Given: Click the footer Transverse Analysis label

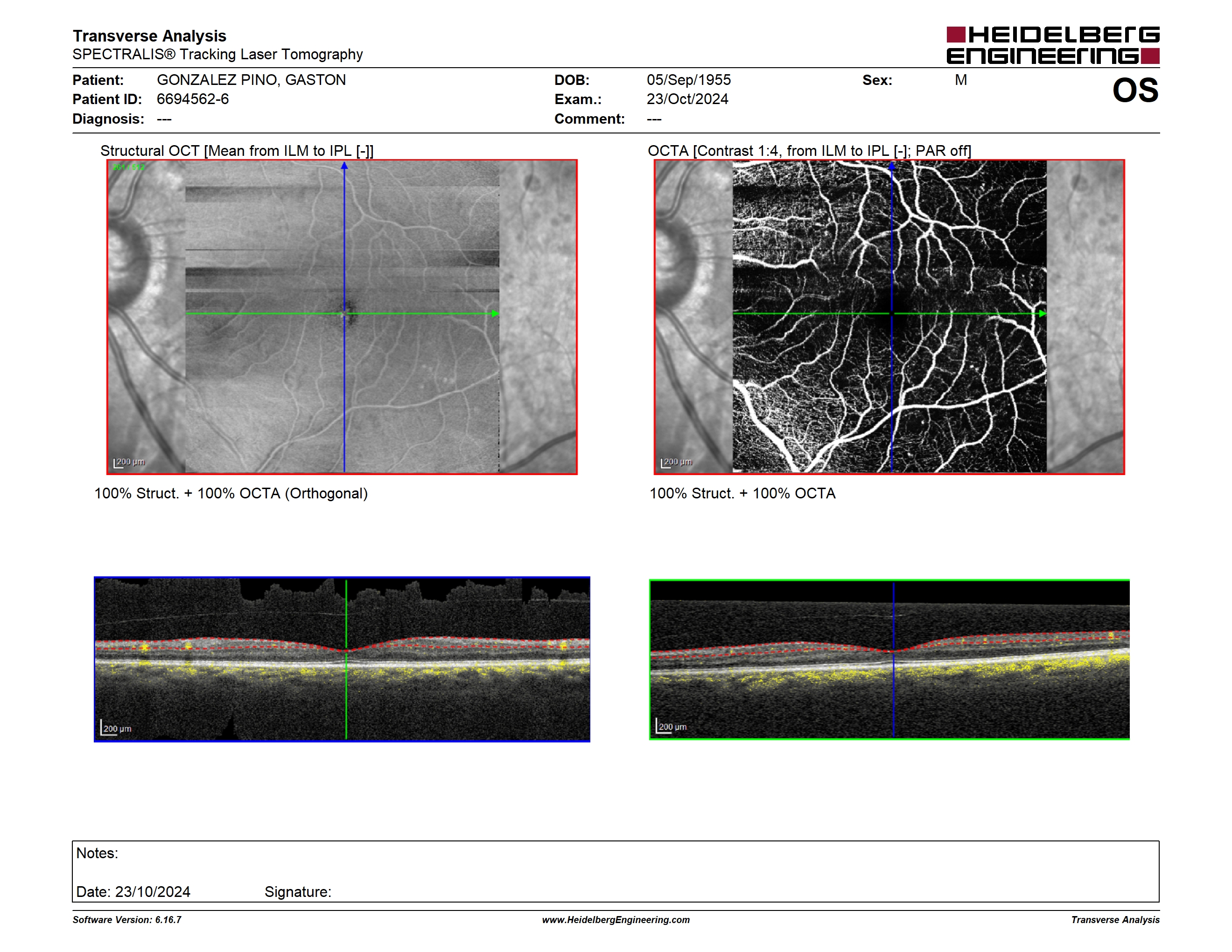Looking at the screenshot, I should coord(1115,920).
